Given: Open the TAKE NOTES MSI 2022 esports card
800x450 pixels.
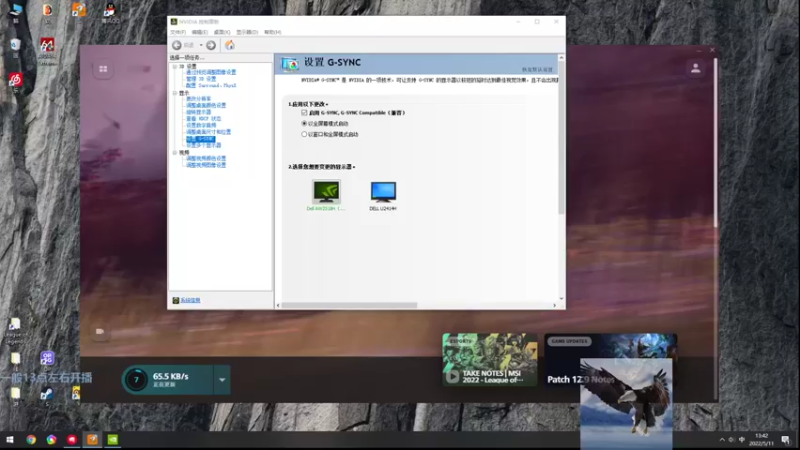Looking at the screenshot, I should pyautogui.click(x=490, y=359).
